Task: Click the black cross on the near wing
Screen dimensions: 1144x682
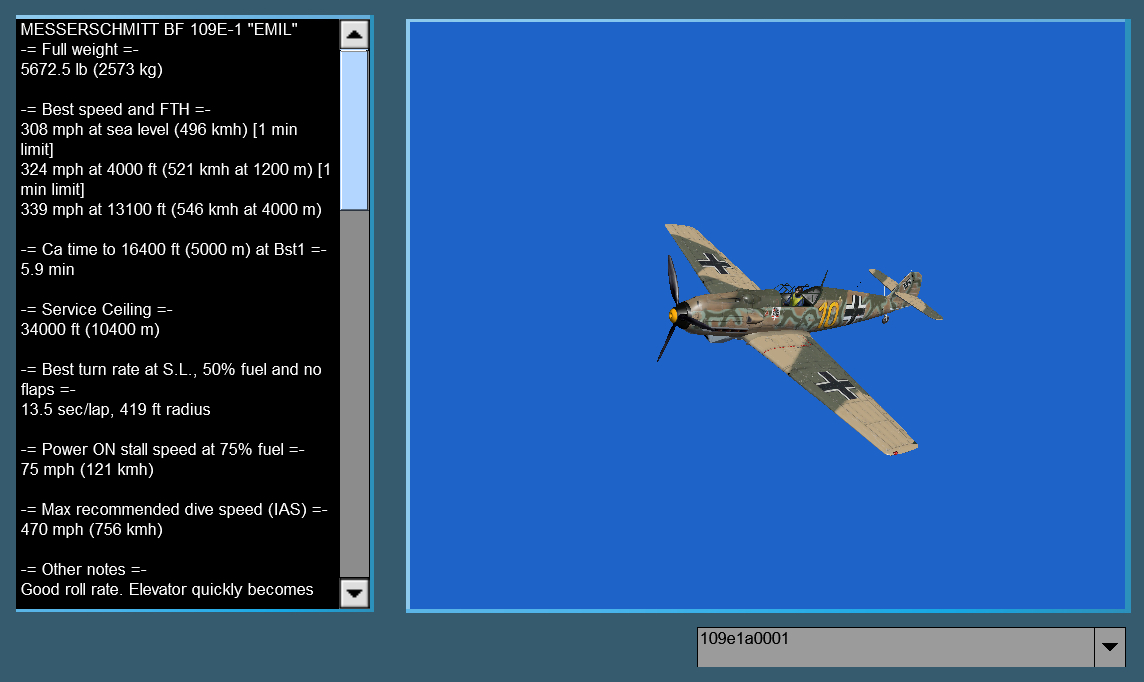Action: coord(835,383)
